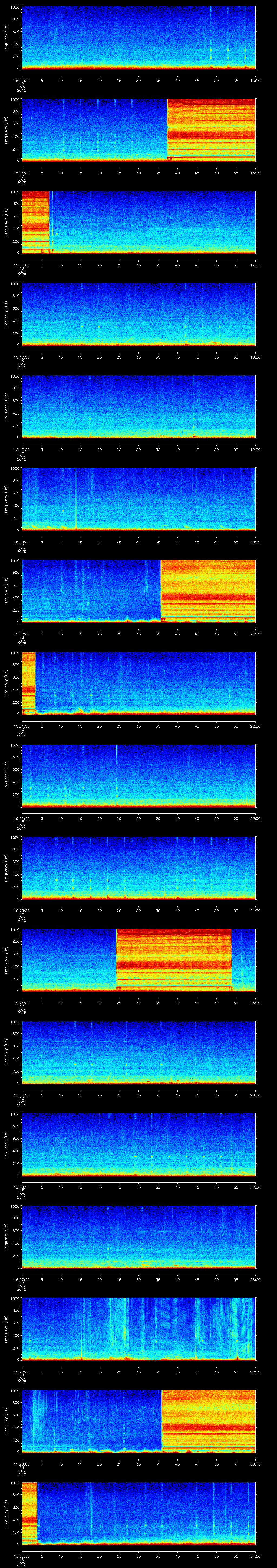This screenshot has width=277, height=1568.
Task: Select the red noise burst in 15:20 spectrogram
Action: [x=208, y=590]
